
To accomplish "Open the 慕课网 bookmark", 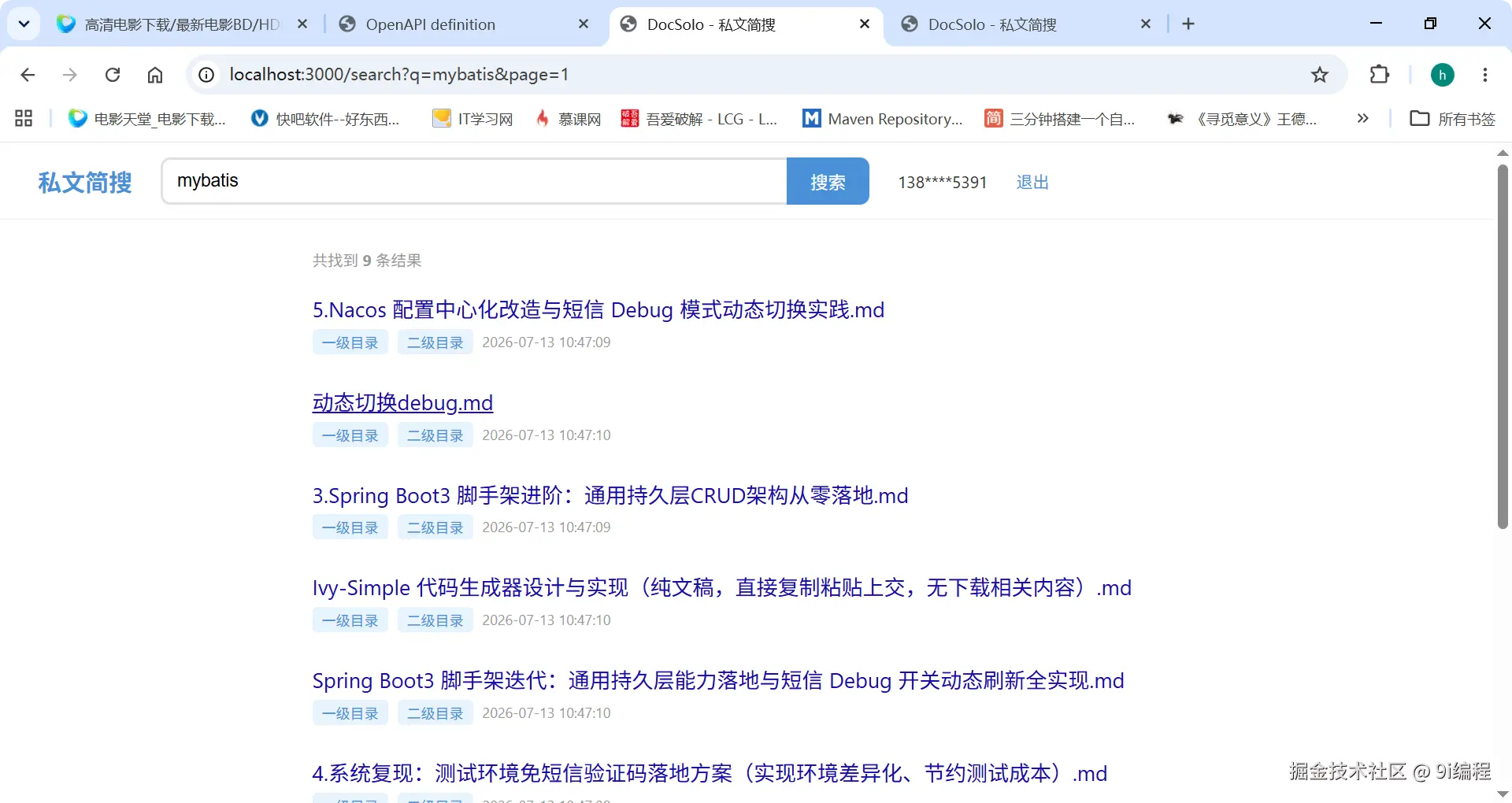I will [569, 119].
